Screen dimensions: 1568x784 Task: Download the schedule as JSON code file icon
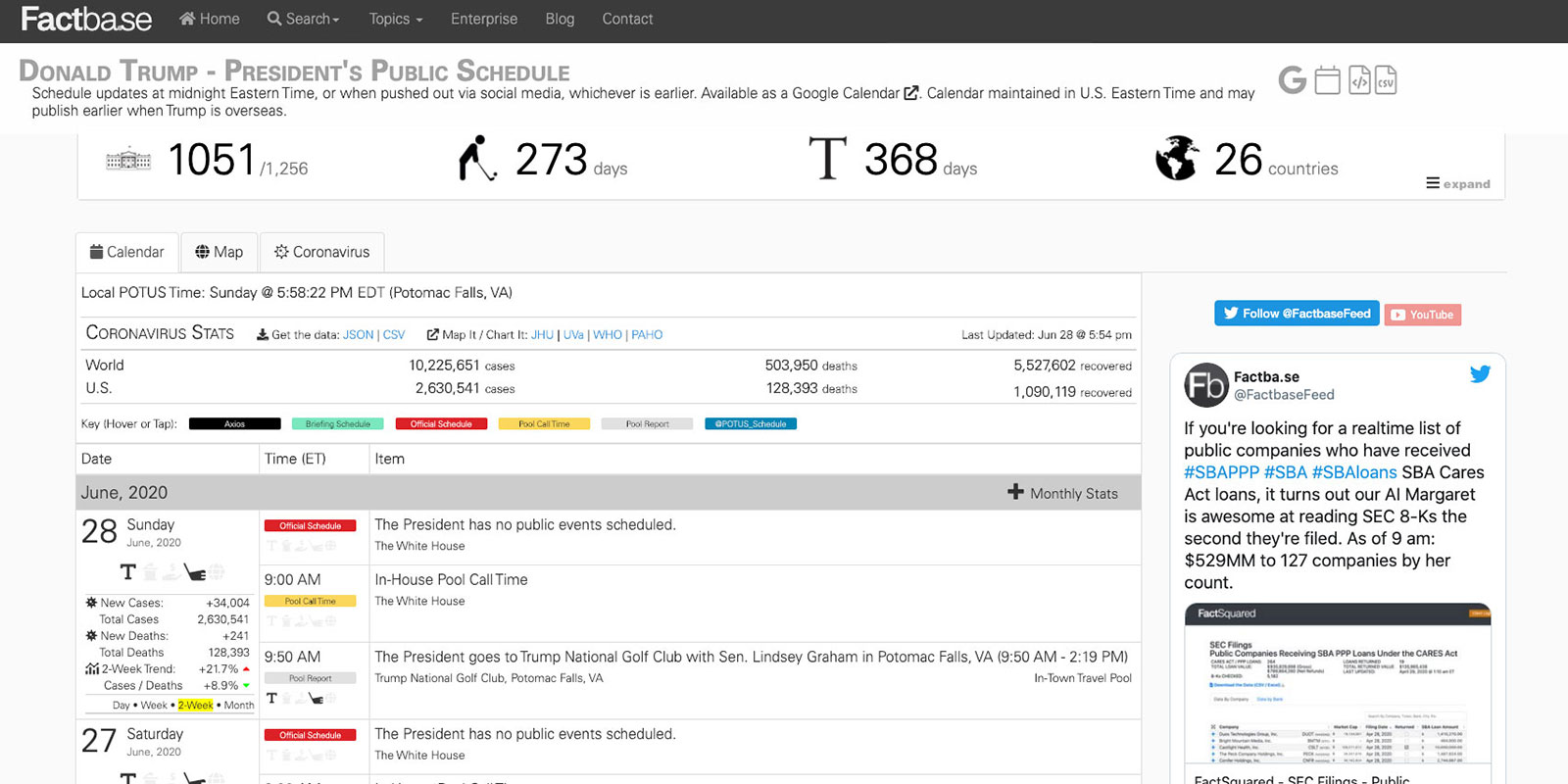click(x=1359, y=79)
